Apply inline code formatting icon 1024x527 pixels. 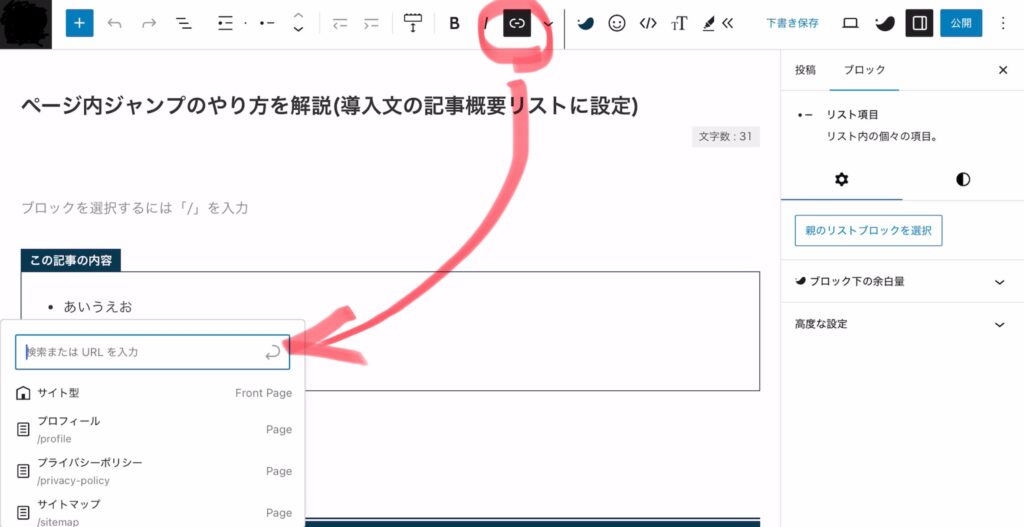(x=648, y=23)
